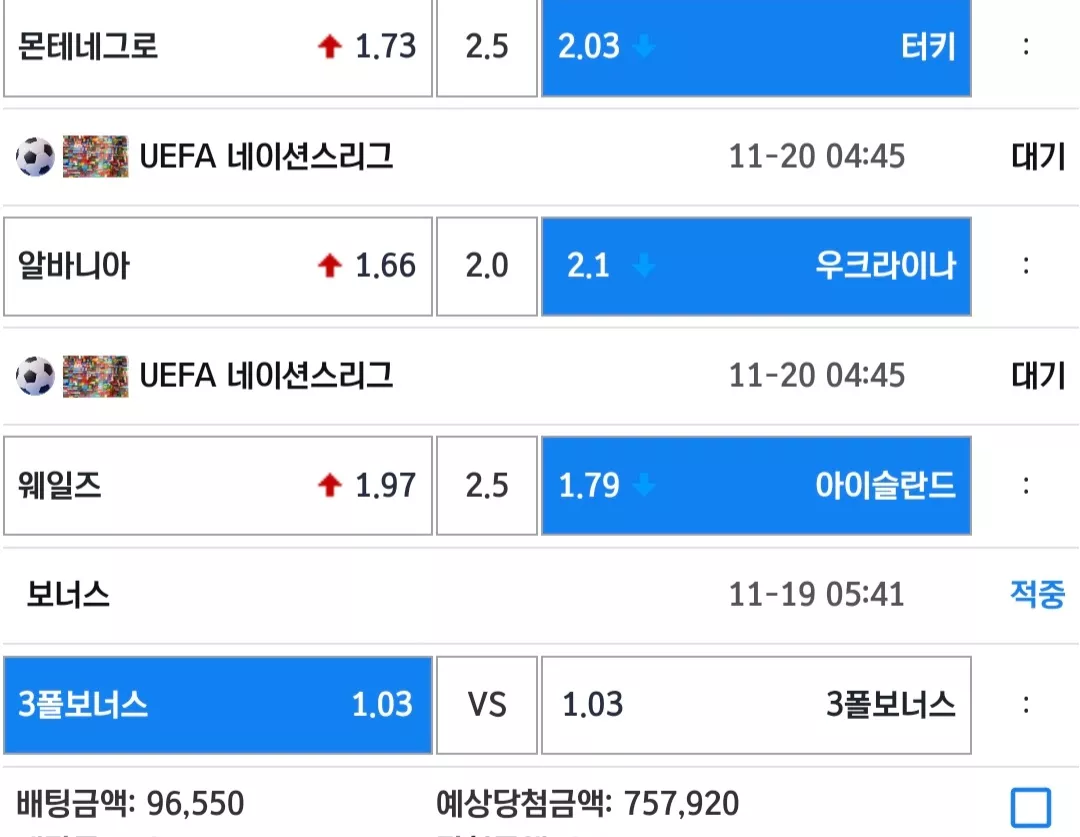Click the red up arrow next to 1.73
Screen dimensions: 1080x837
coord(330,47)
